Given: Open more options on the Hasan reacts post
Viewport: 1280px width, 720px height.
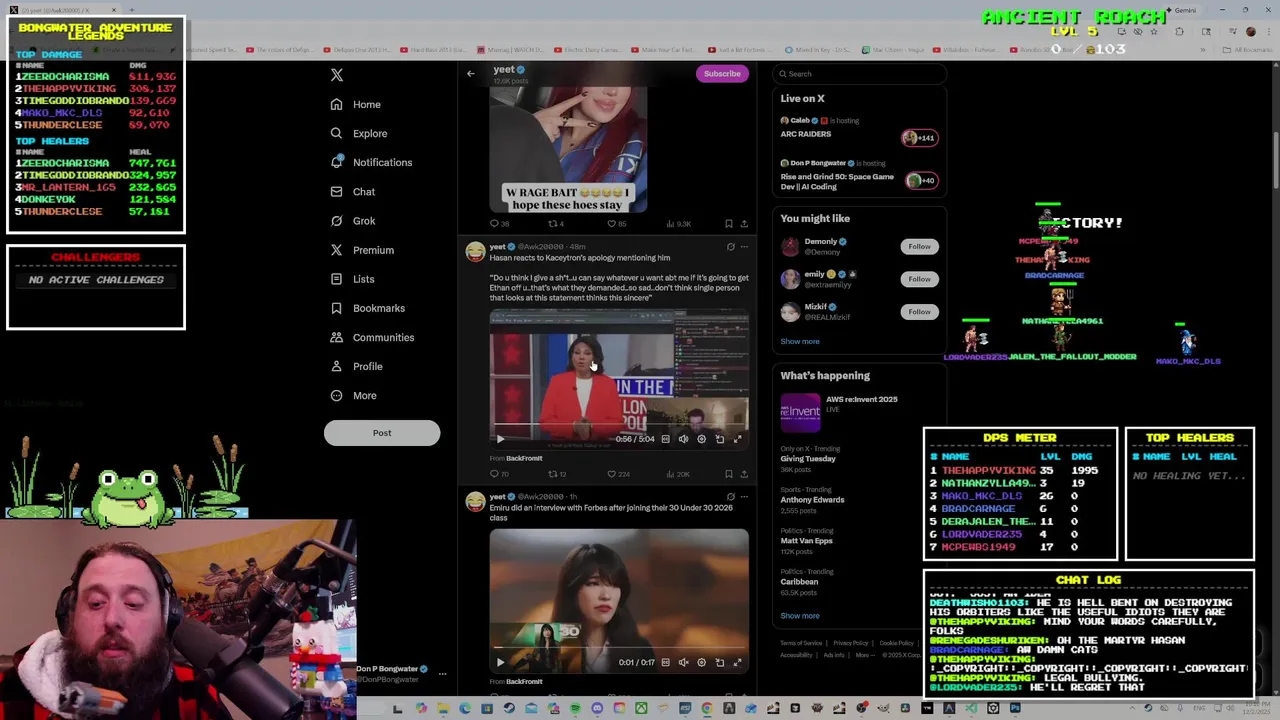Looking at the screenshot, I should tap(743, 246).
